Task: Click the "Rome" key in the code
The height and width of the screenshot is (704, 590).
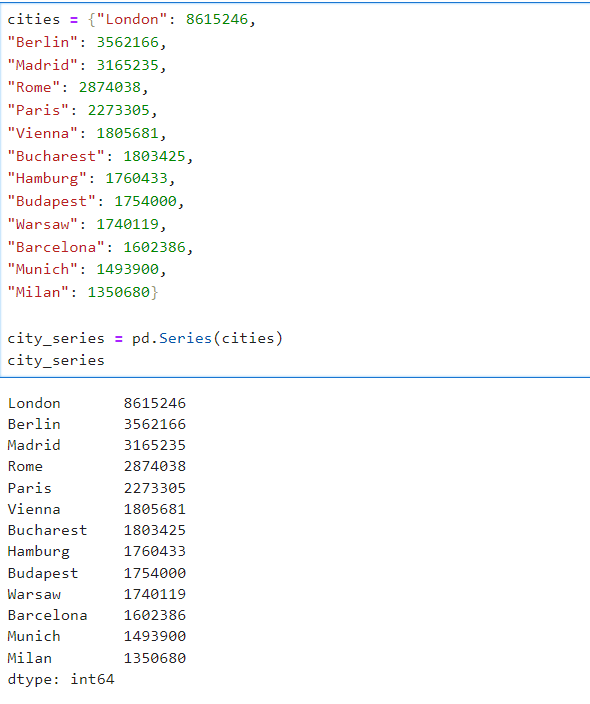Action: pyautogui.click(x=34, y=87)
